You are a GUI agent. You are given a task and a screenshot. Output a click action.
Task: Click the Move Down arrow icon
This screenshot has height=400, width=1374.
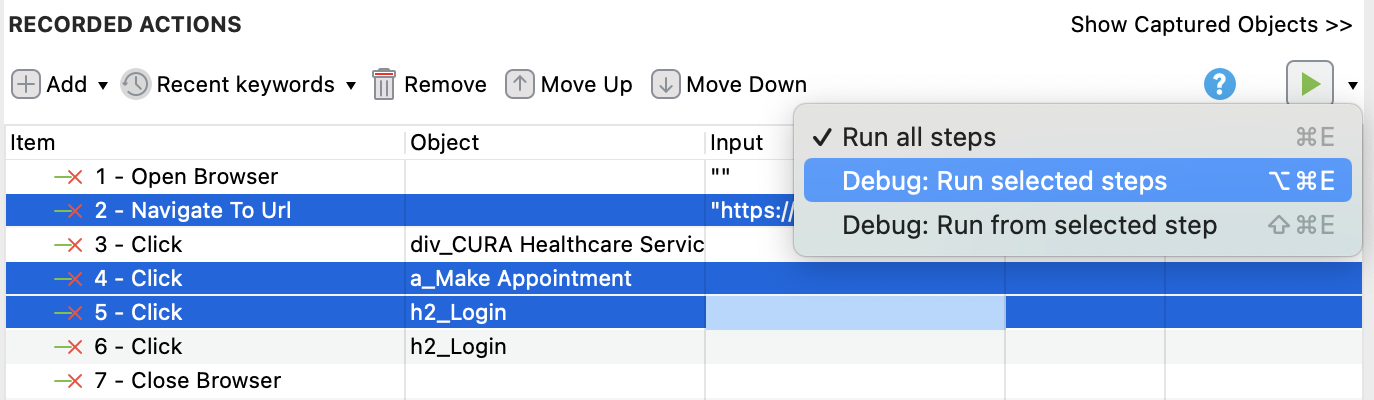coord(665,85)
